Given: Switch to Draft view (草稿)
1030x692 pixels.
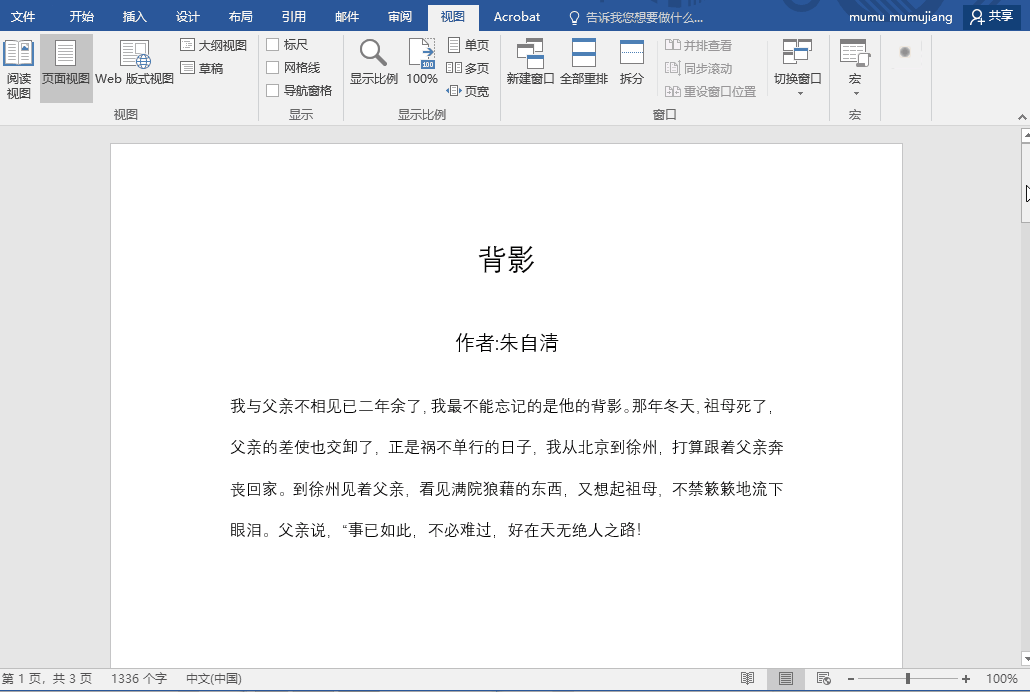Looking at the screenshot, I should pos(202,68).
